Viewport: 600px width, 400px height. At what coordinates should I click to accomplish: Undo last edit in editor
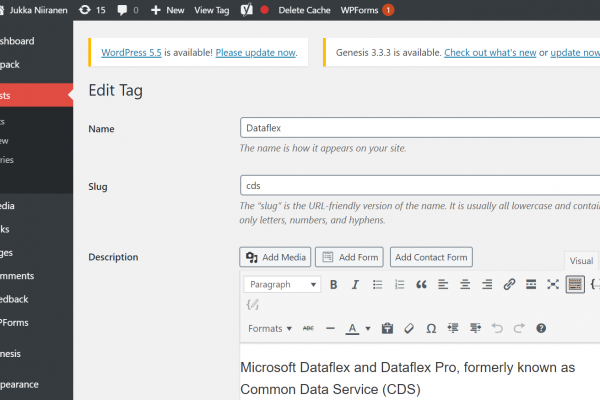[x=497, y=328]
